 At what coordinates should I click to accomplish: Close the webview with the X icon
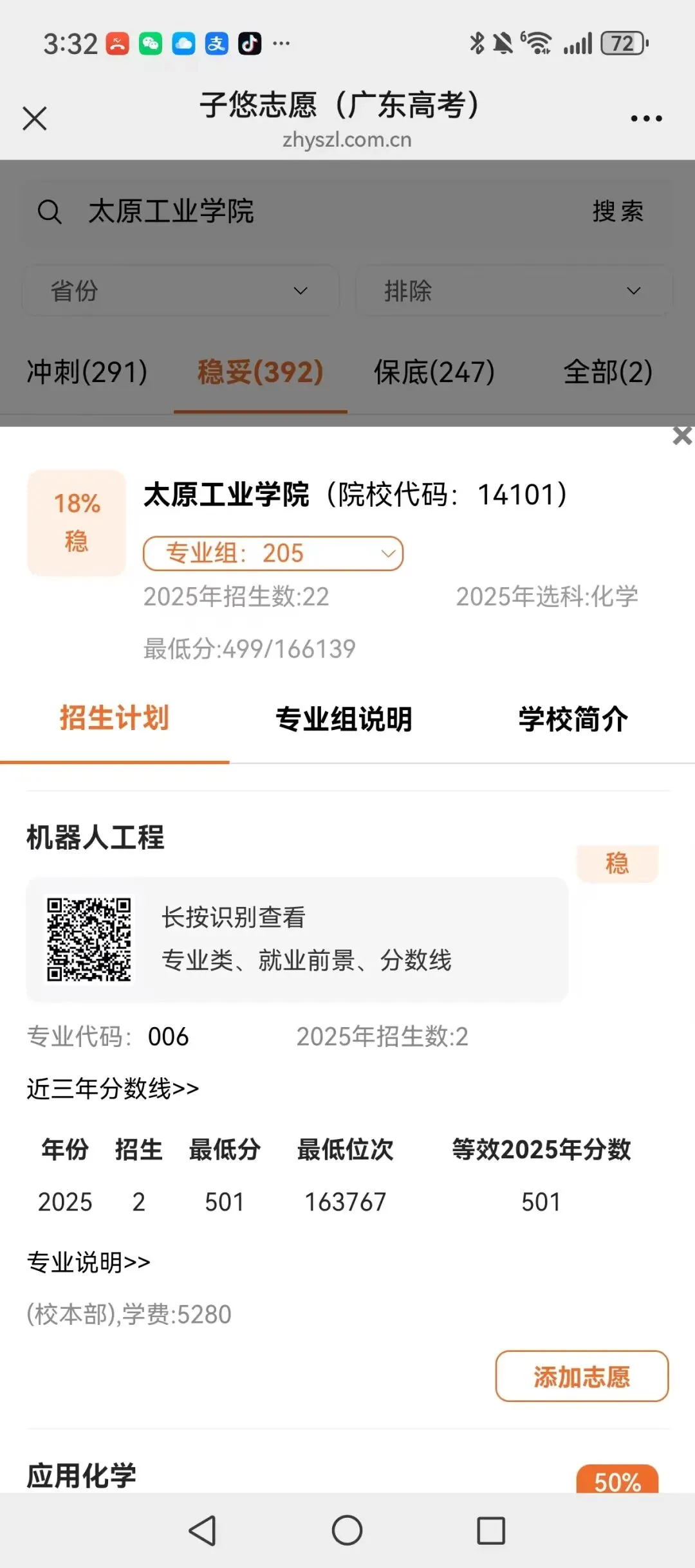pyautogui.click(x=35, y=118)
